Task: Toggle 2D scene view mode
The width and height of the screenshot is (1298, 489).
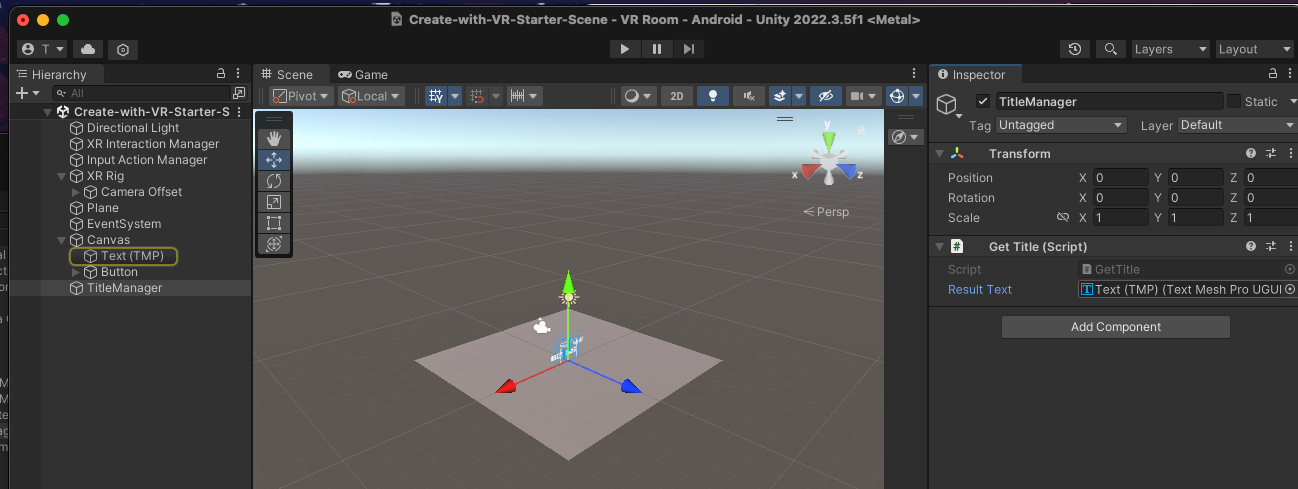Action: (x=677, y=96)
